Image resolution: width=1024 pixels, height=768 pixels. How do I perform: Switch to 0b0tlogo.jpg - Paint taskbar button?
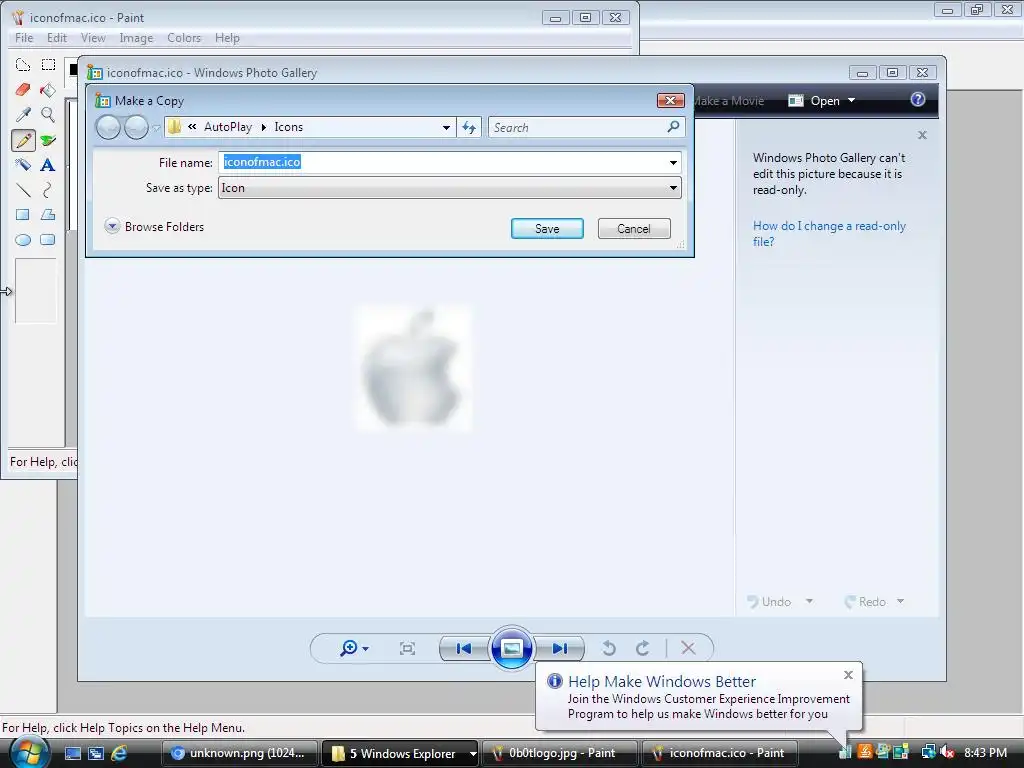(x=560, y=753)
